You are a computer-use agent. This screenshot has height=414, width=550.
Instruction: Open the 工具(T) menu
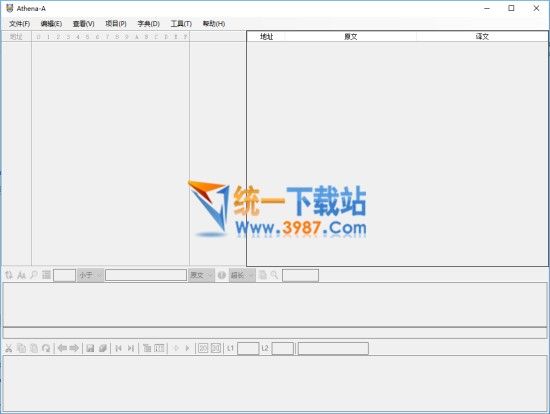tap(181, 24)
